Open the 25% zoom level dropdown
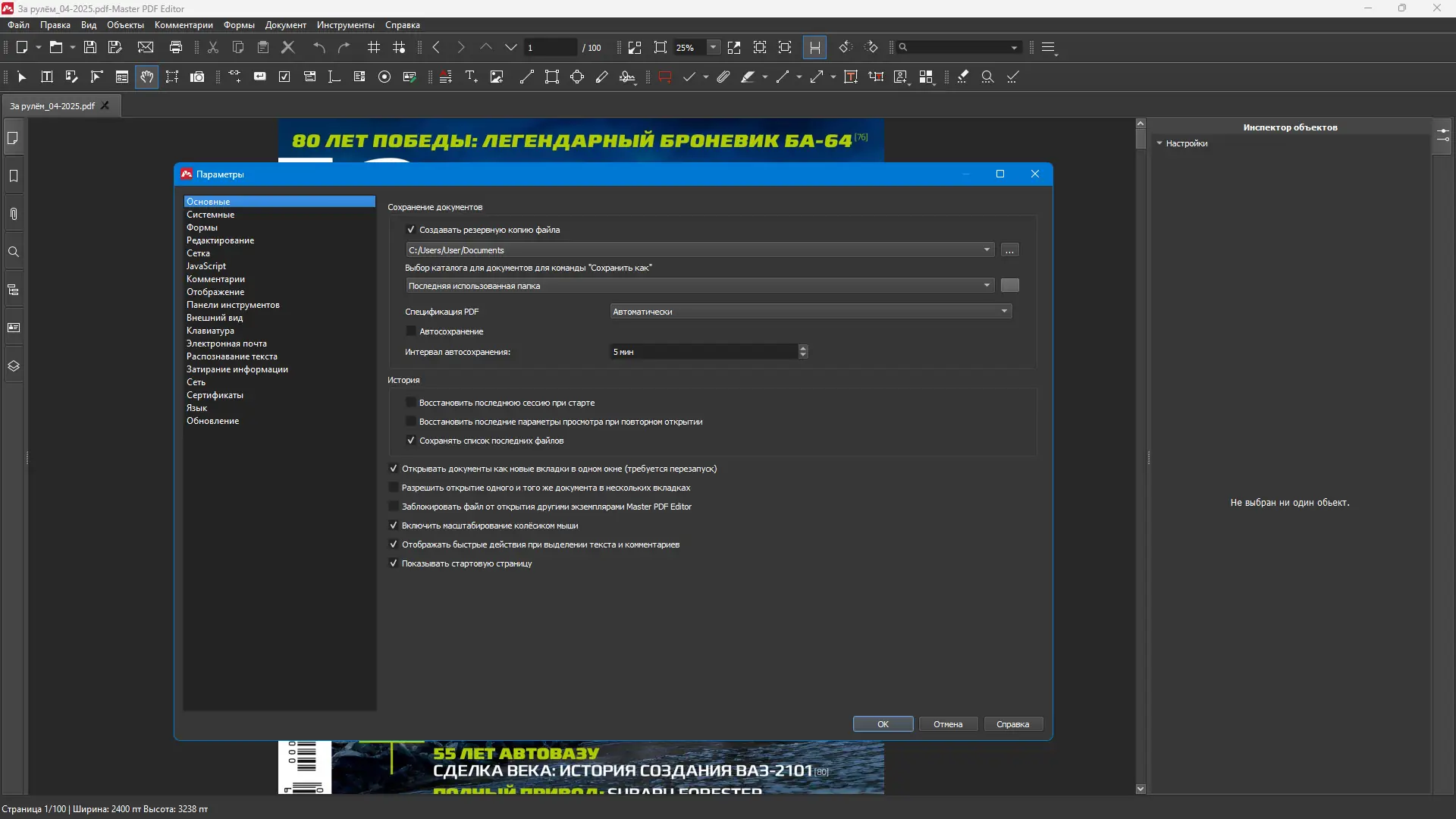 click(x=713, y=47)
